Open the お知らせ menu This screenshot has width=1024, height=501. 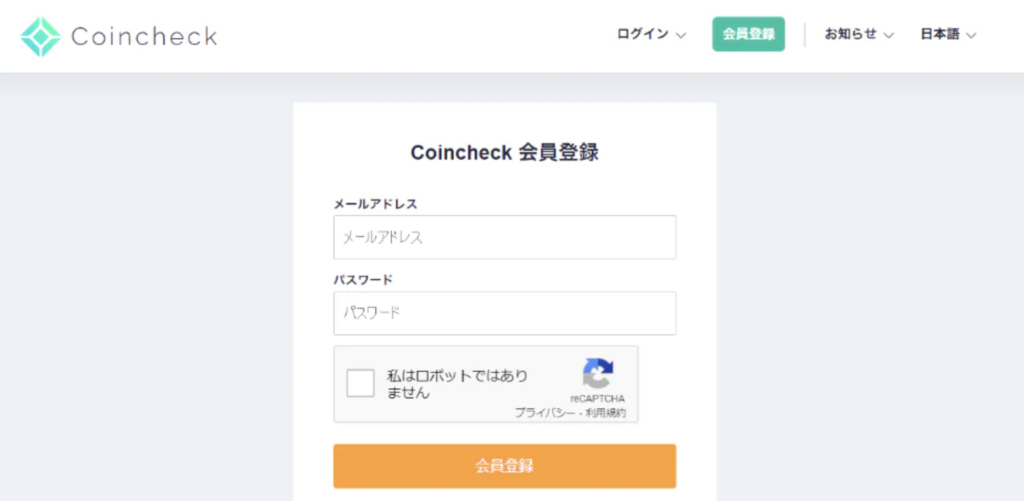click(x=851, y=34)
